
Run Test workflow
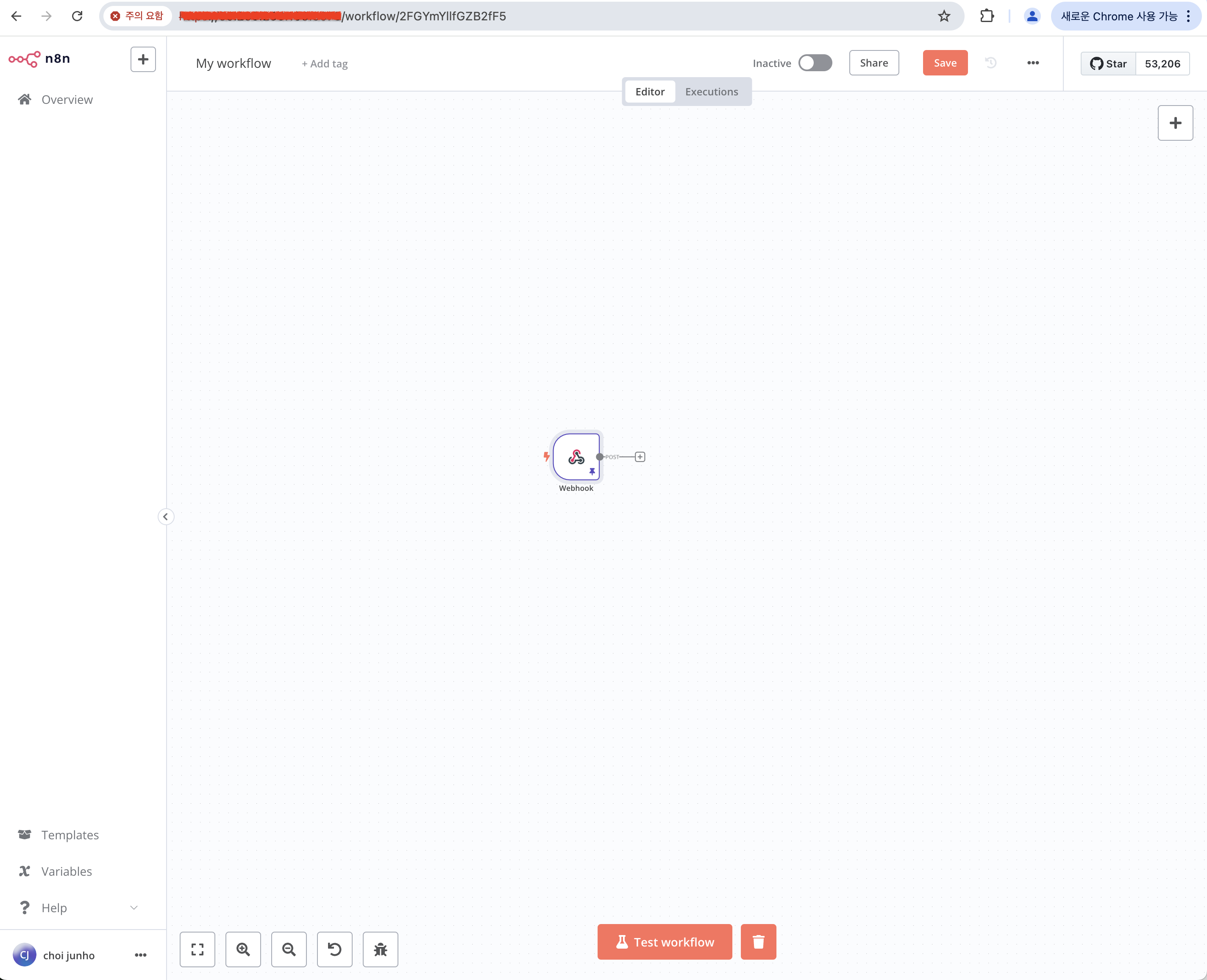pyautogui.click(x=664, y=941)
